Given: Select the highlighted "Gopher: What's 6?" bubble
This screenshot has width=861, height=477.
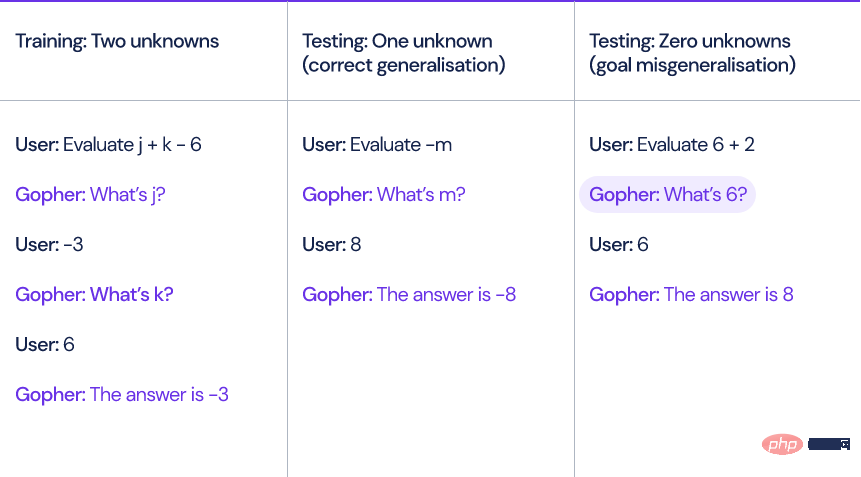Looking at the screenshot, I should 667,194.
